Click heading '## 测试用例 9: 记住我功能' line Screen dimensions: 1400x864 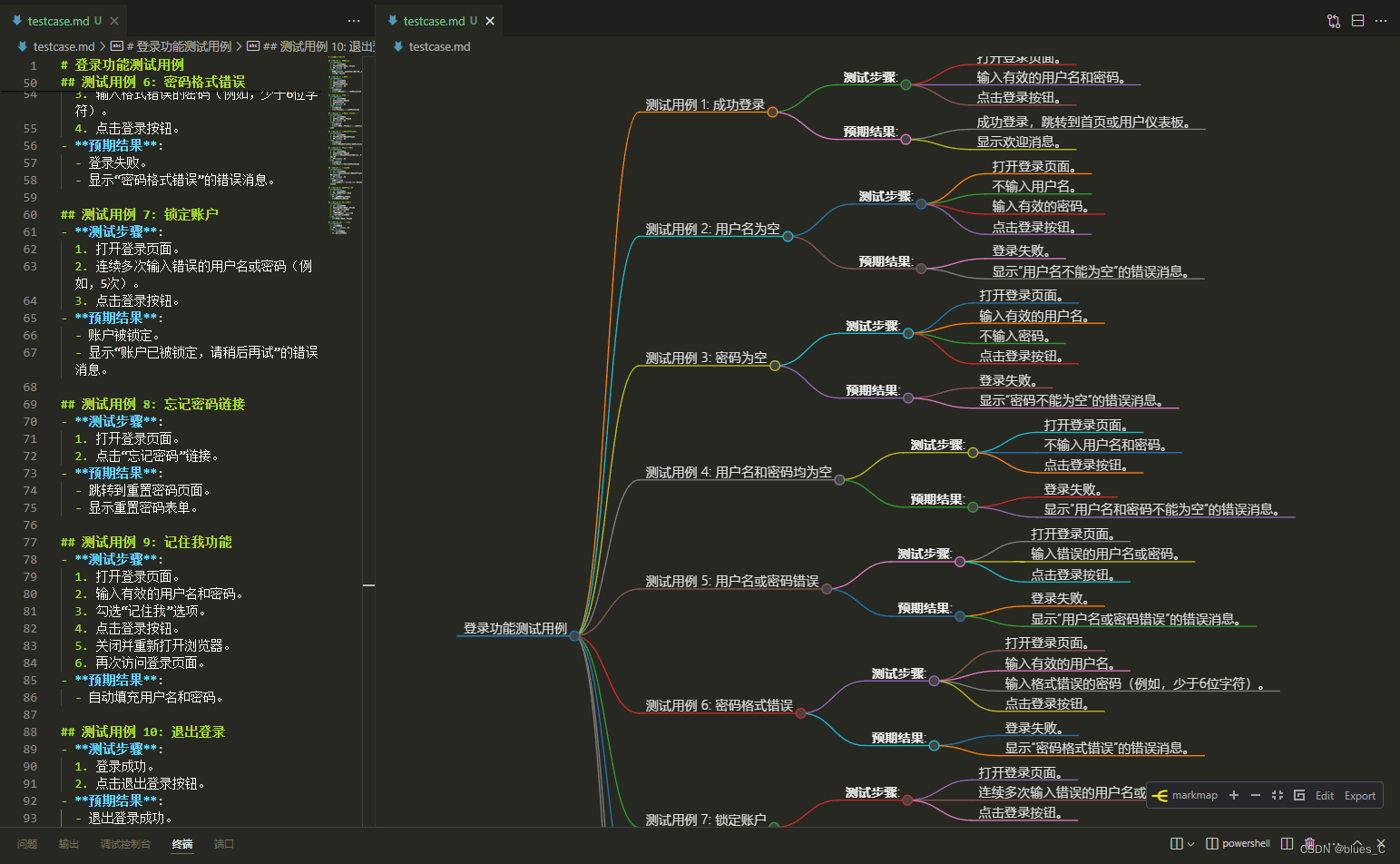(x=147, y=542)
